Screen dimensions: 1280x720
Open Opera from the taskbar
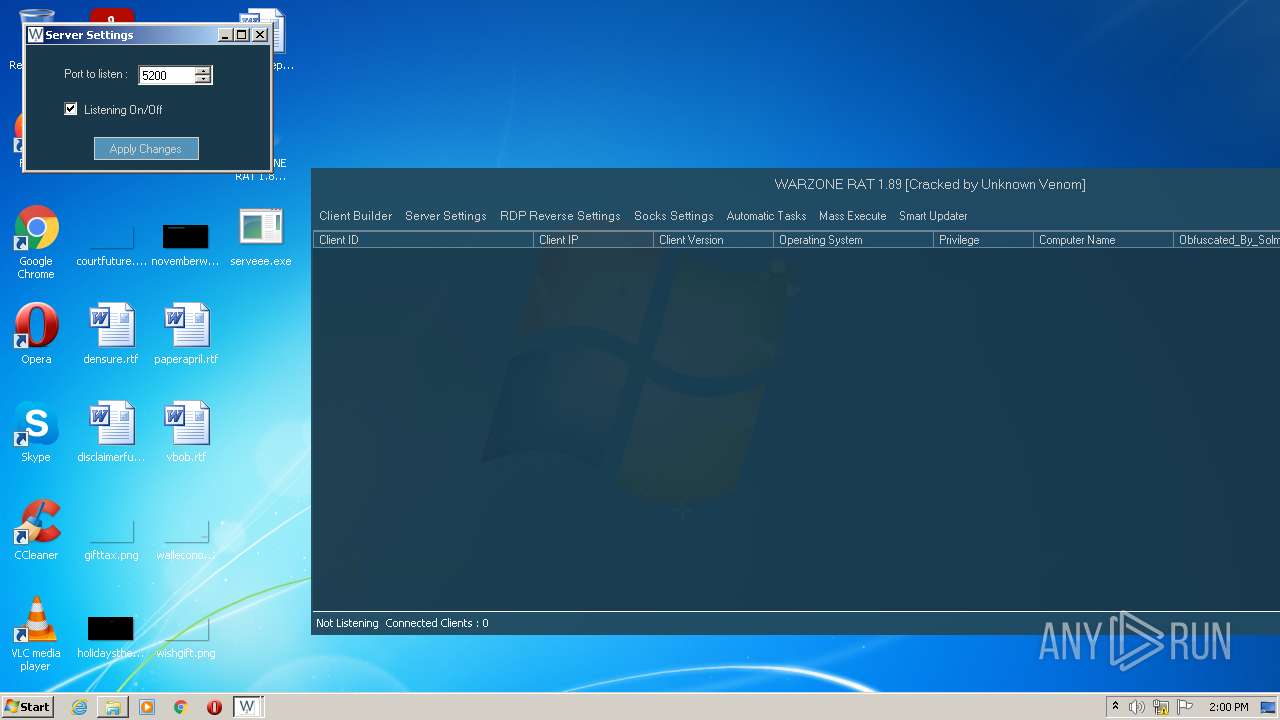pos(214,707)
